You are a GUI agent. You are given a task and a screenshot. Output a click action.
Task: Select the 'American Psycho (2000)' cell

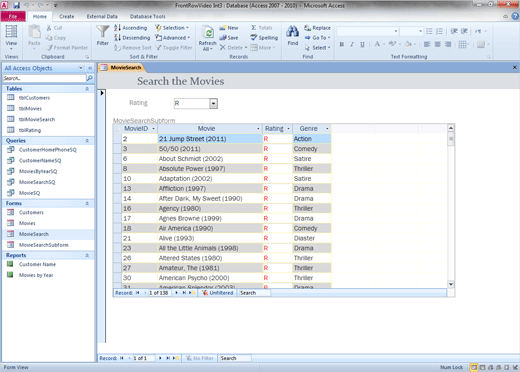tap(210, 278)
